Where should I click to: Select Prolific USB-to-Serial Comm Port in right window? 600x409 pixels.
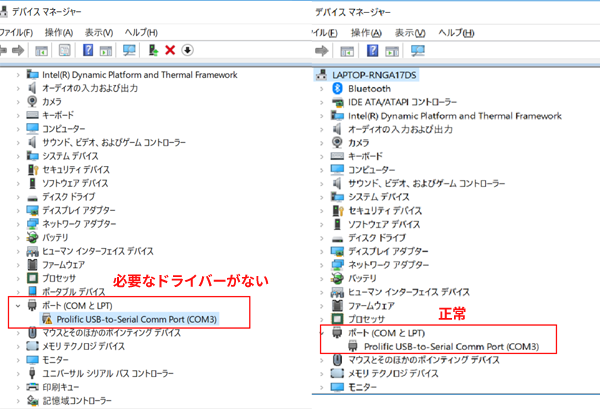pos(452,346)
